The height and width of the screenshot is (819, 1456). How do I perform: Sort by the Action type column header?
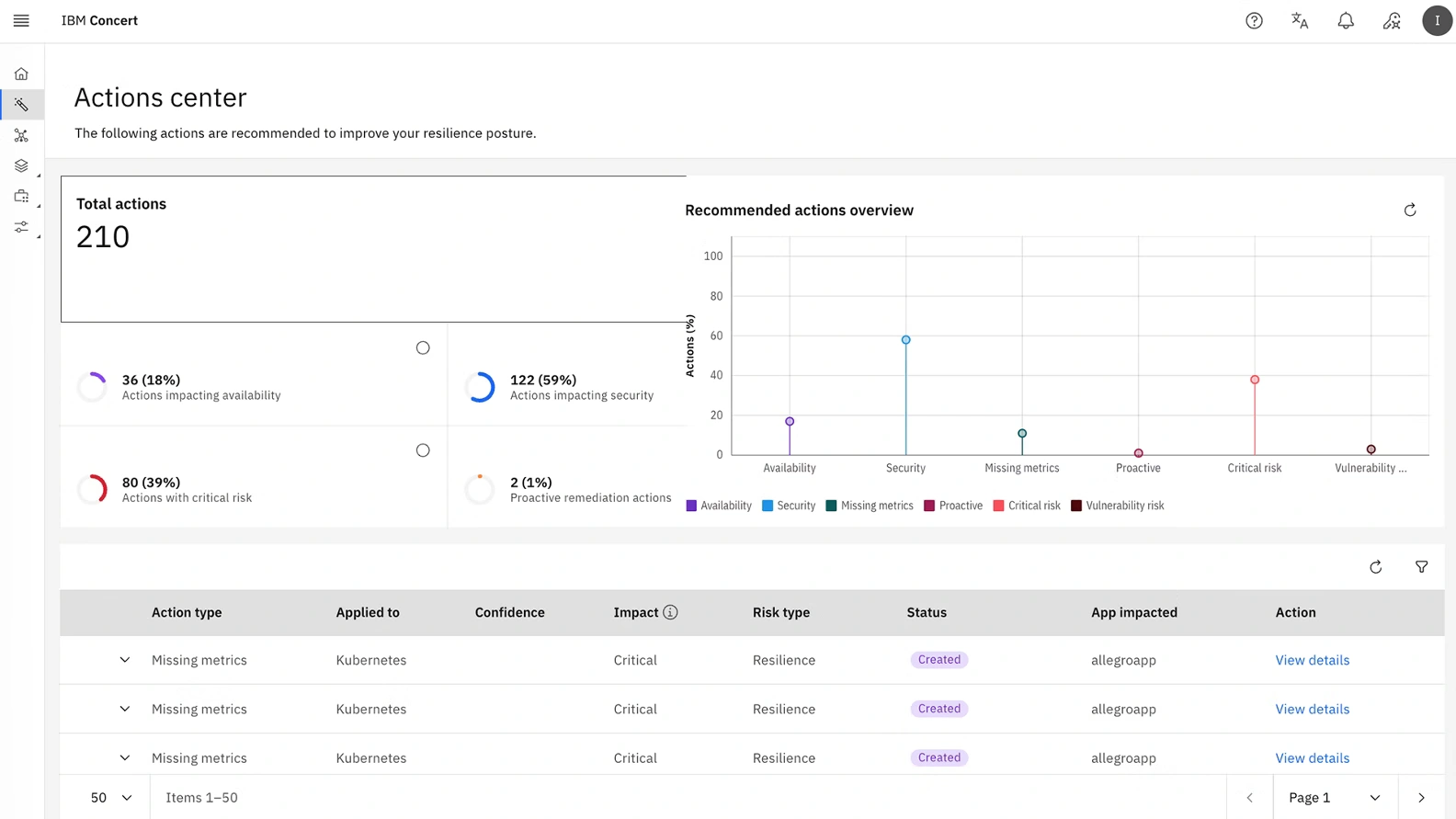pos(187,612)
